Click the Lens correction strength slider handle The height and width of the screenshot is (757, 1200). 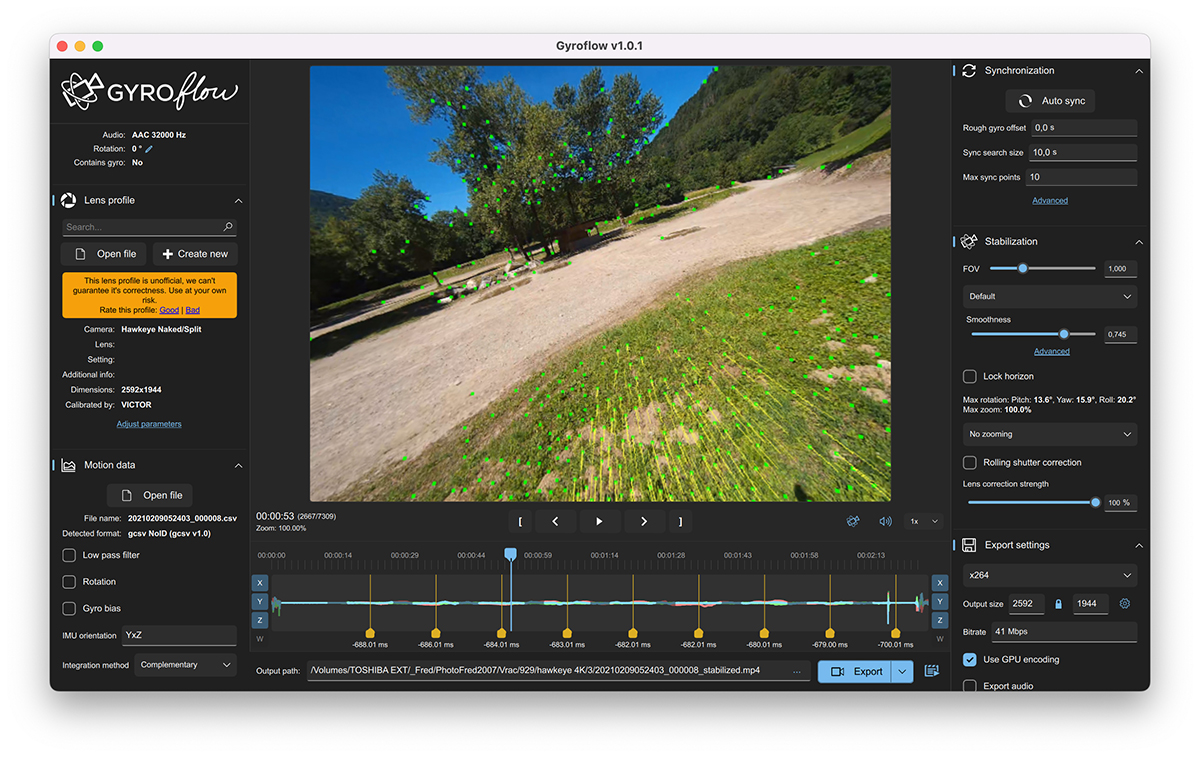click(x=1095, y=502)
